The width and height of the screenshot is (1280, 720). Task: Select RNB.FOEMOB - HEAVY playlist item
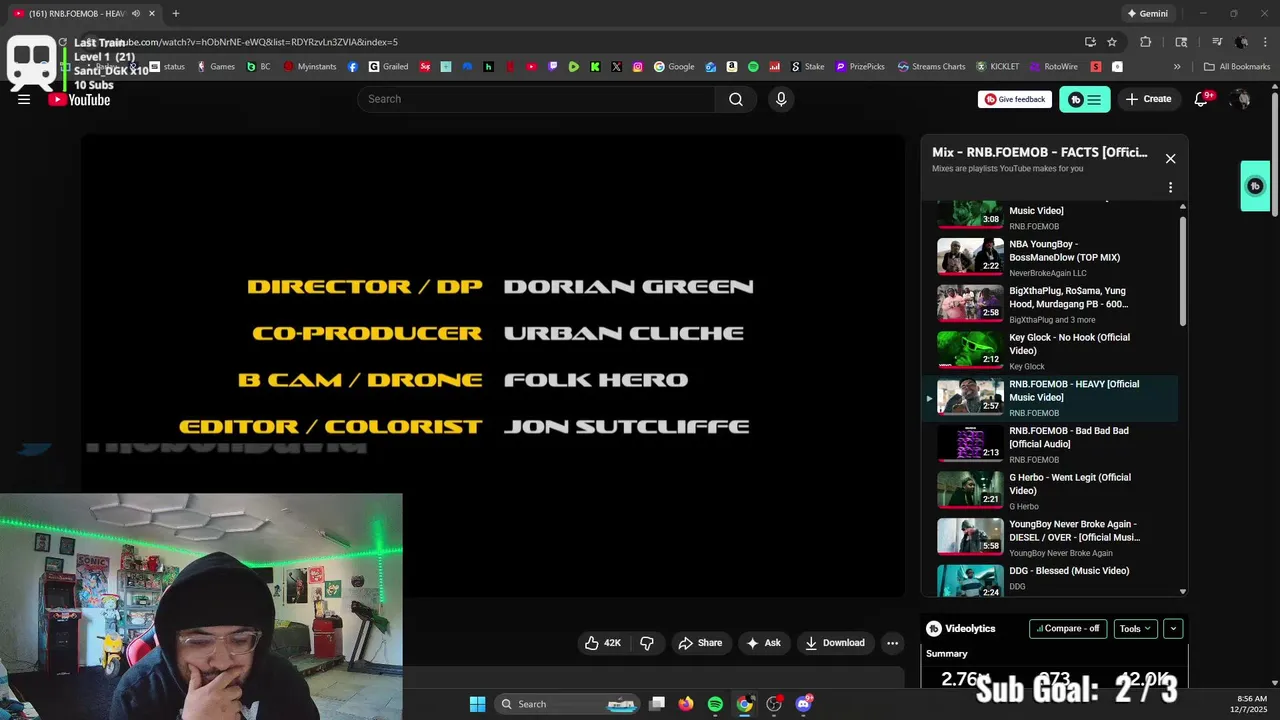coord(1050,398)
